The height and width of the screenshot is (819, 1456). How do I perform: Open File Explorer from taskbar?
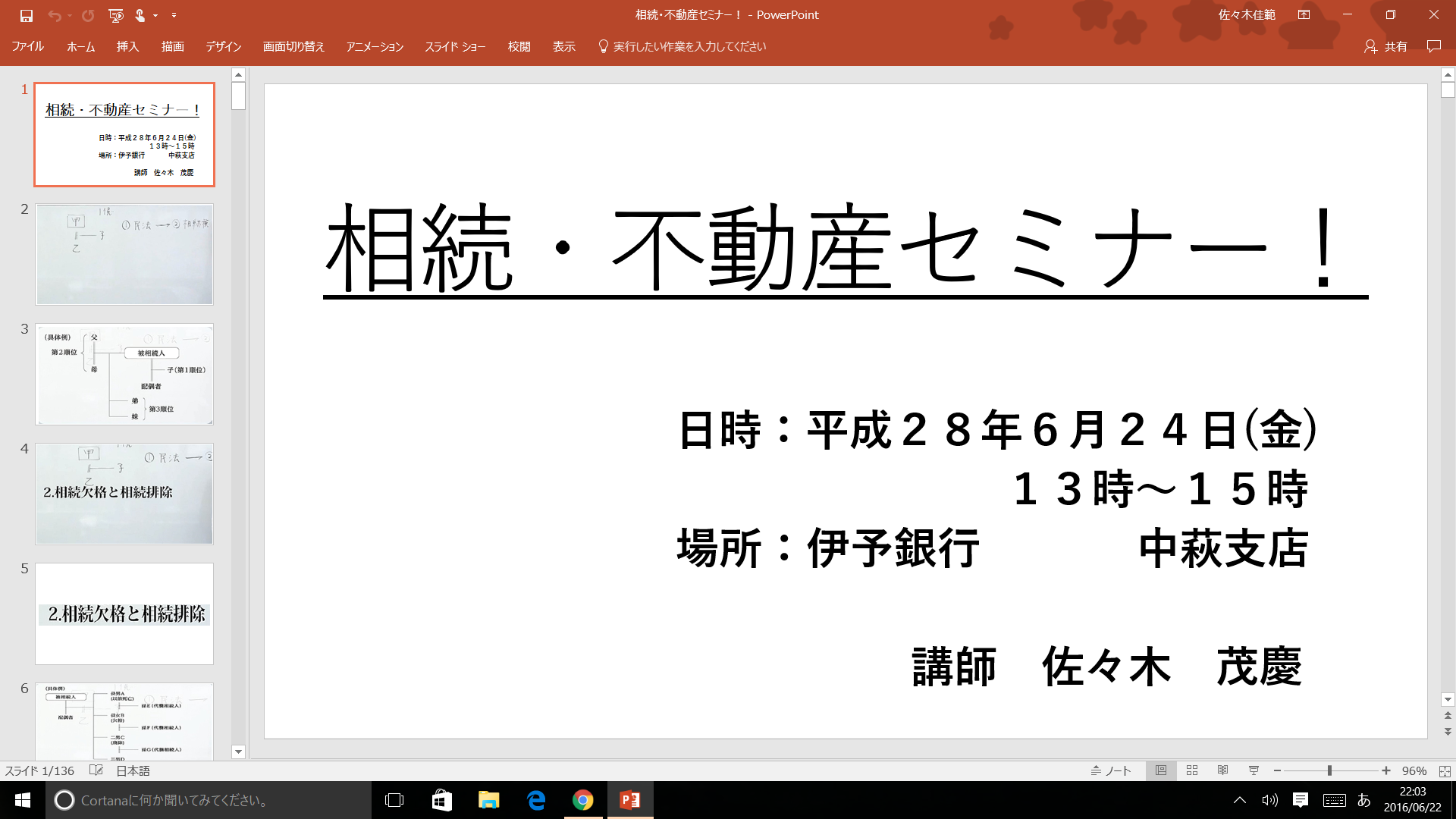[x=488, y=800]
